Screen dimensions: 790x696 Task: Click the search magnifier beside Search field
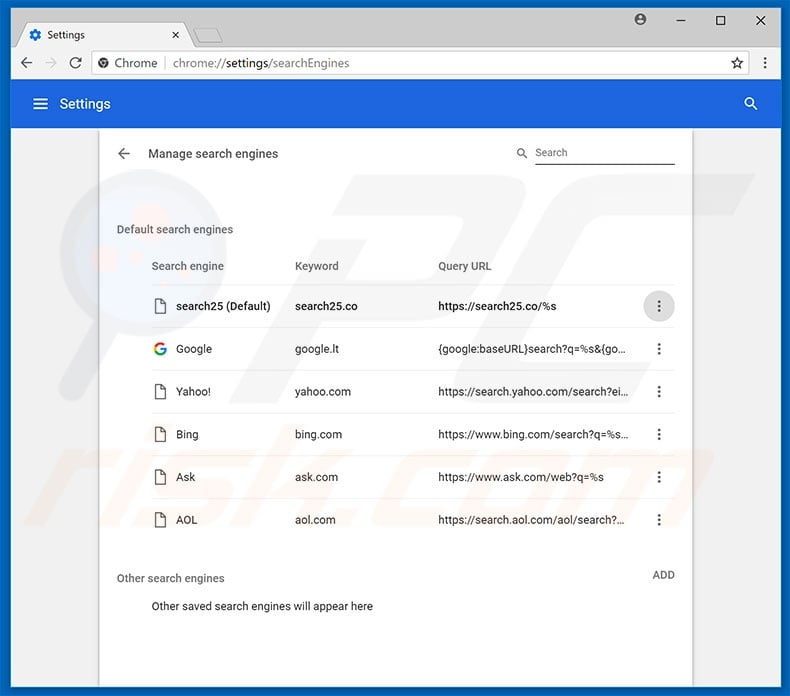(x=521, y=153)
